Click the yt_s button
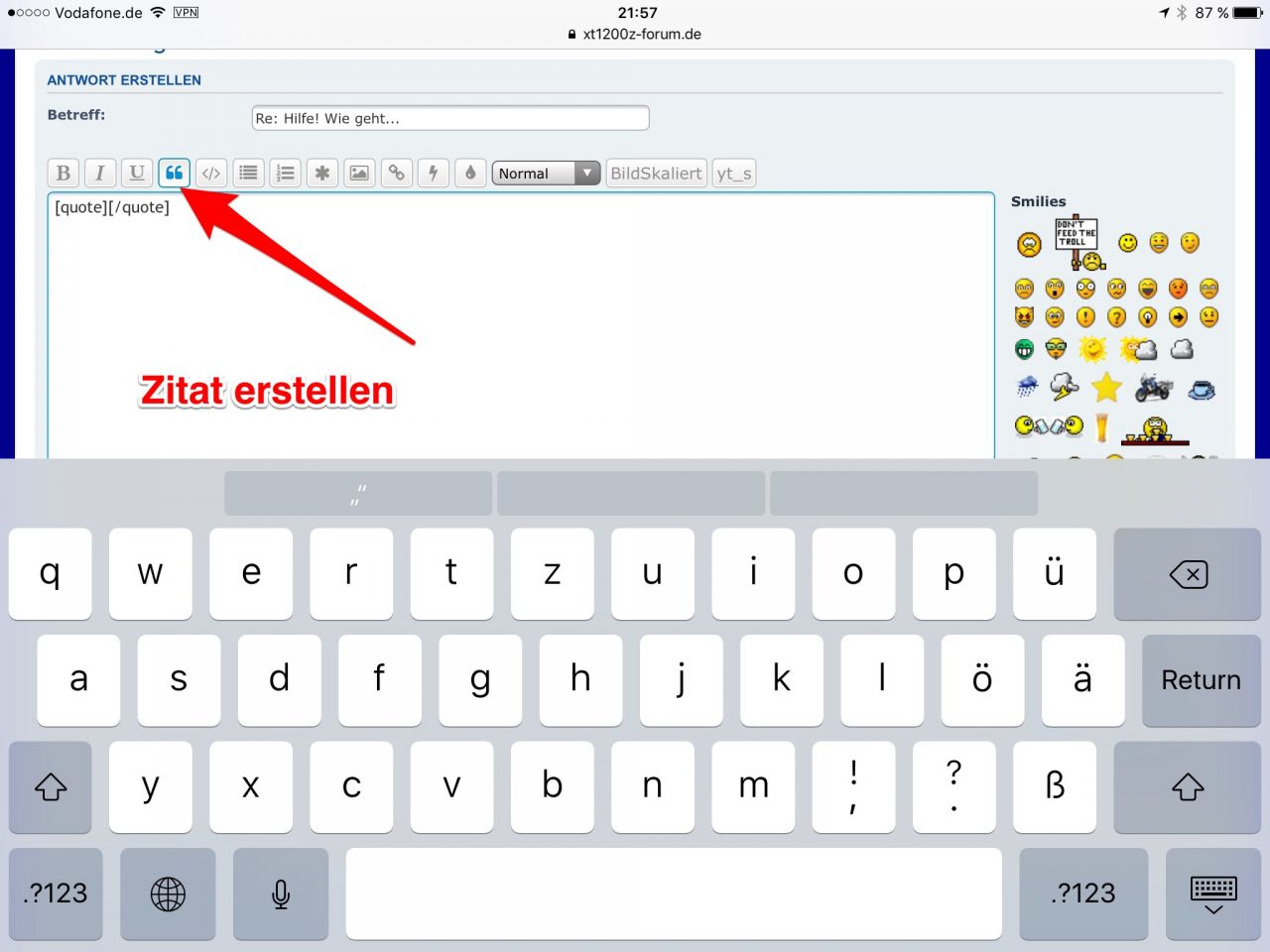This screenshot has height=952, width=1270. [x=733, y=174]
